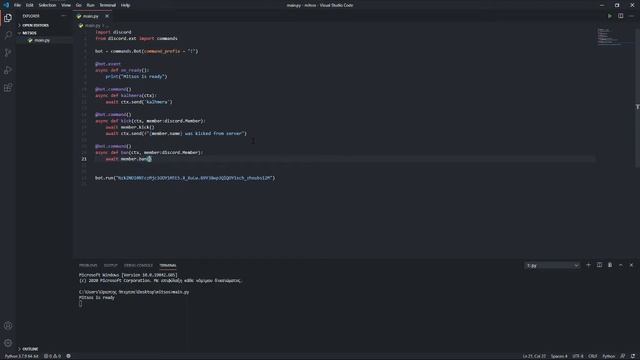
Task: Click the status bar icon after warnings count
Action: tap(69, 356)
